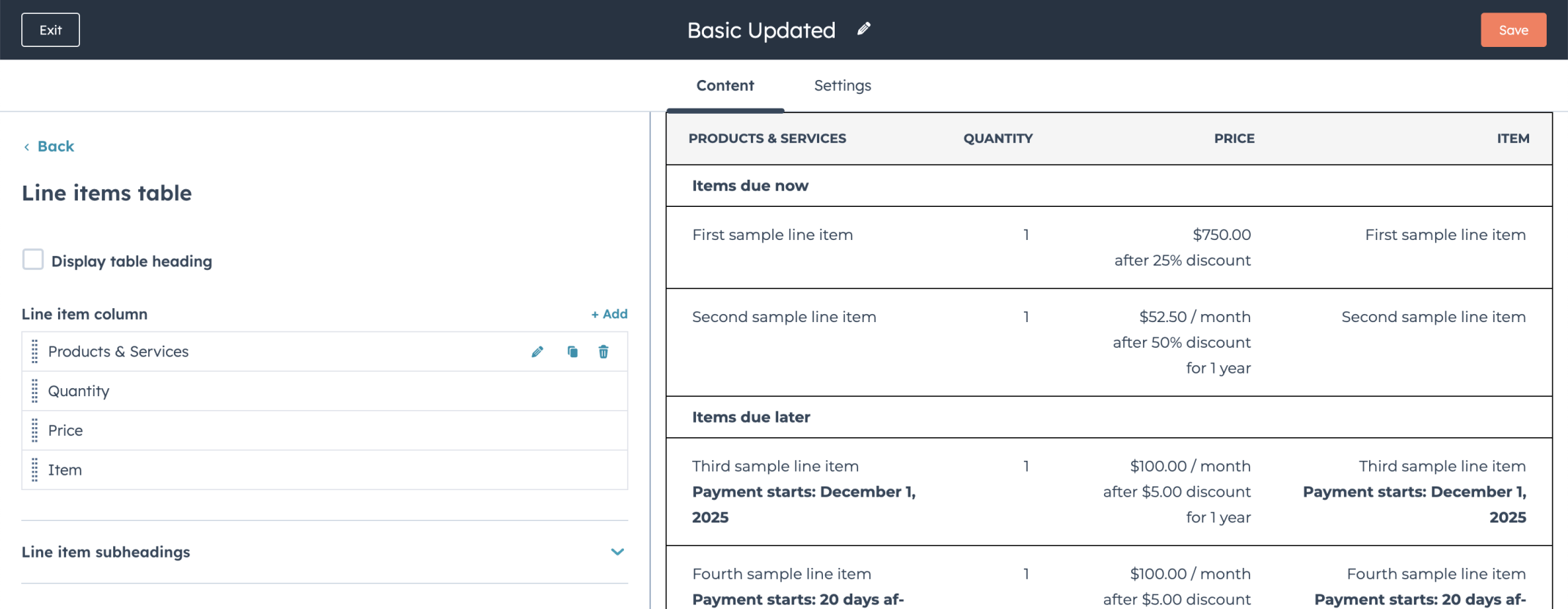The width and height of the screenshot is (1568, 609).
Task: Select the Price column row
Action: [x=324, y=431]
